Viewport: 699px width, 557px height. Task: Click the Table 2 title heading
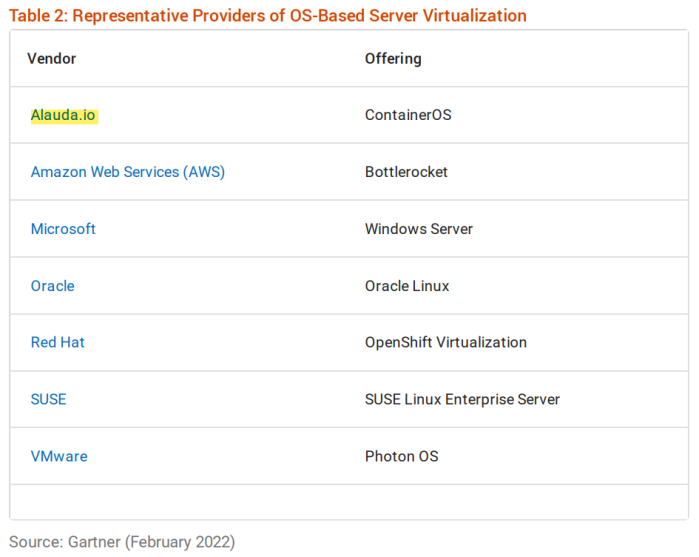(x=268, y=15)
